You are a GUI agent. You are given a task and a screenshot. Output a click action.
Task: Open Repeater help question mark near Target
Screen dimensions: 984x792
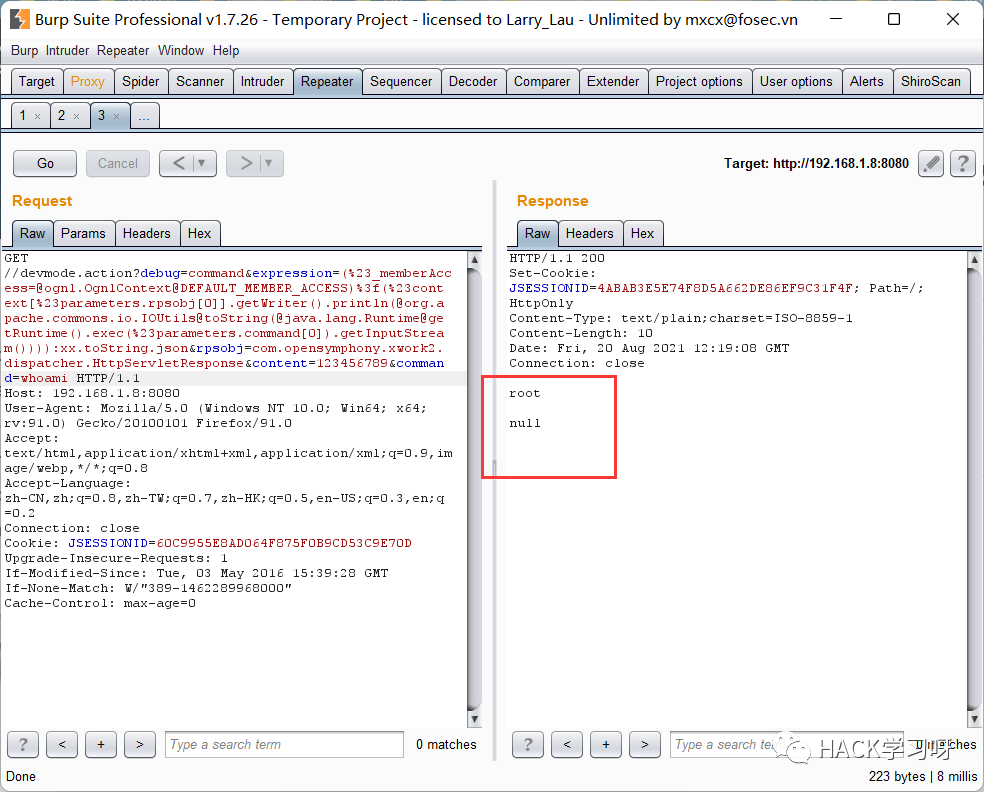963,164
